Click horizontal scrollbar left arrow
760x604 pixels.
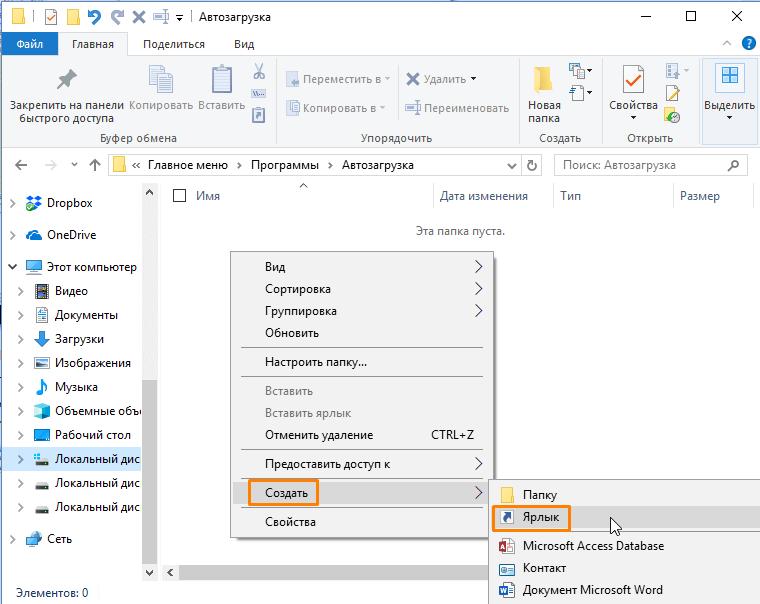pos(170,572)
